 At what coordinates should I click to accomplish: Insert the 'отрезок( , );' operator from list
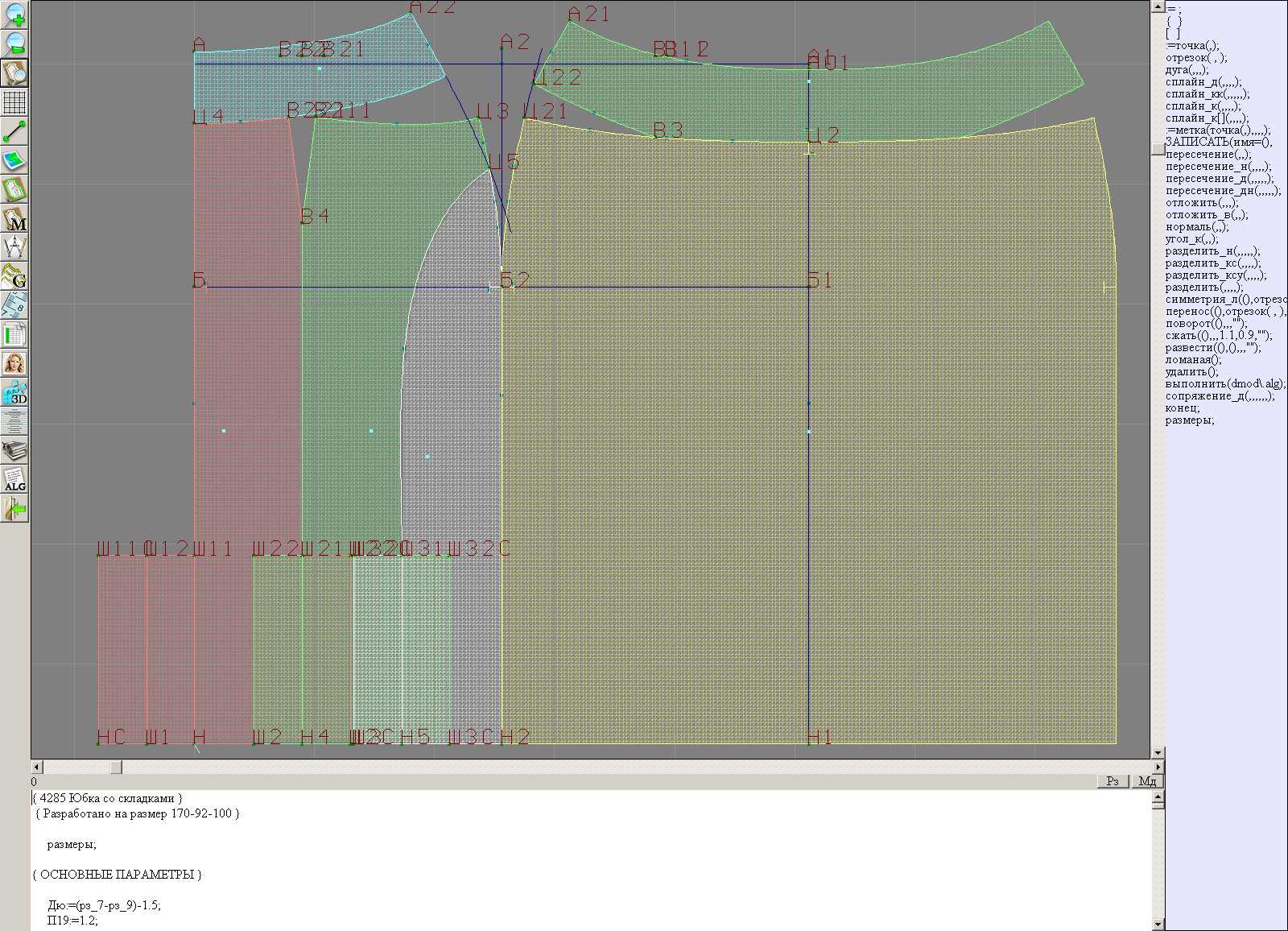click(x=1195, y=58)
